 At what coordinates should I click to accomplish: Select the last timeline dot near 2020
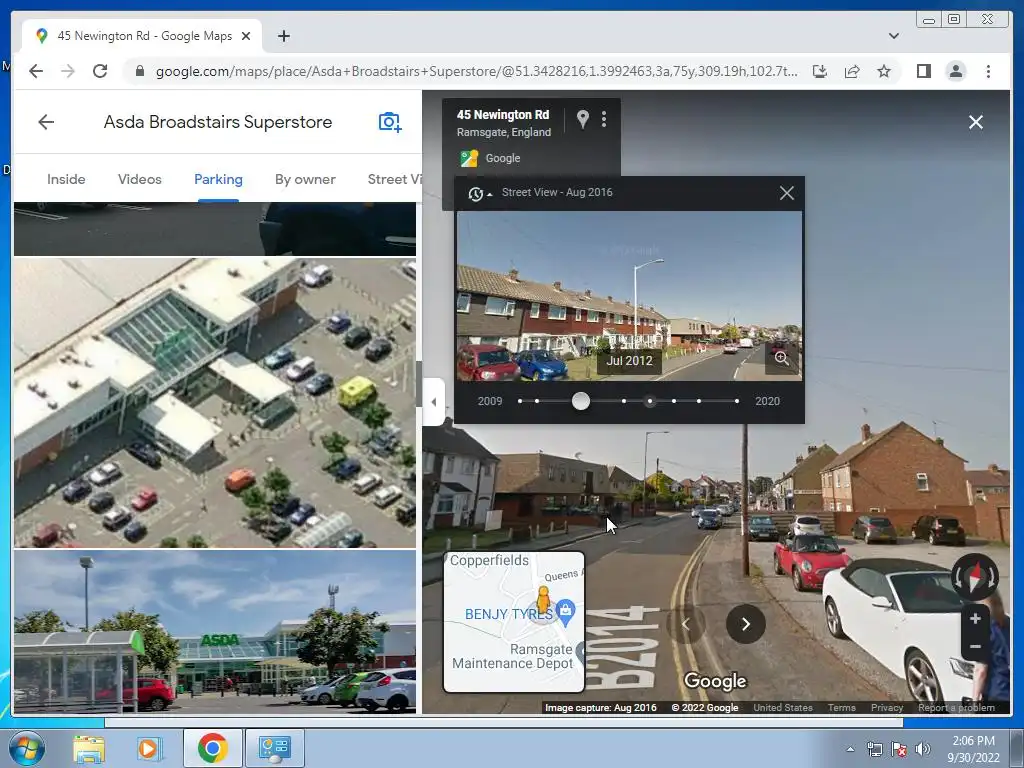(x=737, y=401)
